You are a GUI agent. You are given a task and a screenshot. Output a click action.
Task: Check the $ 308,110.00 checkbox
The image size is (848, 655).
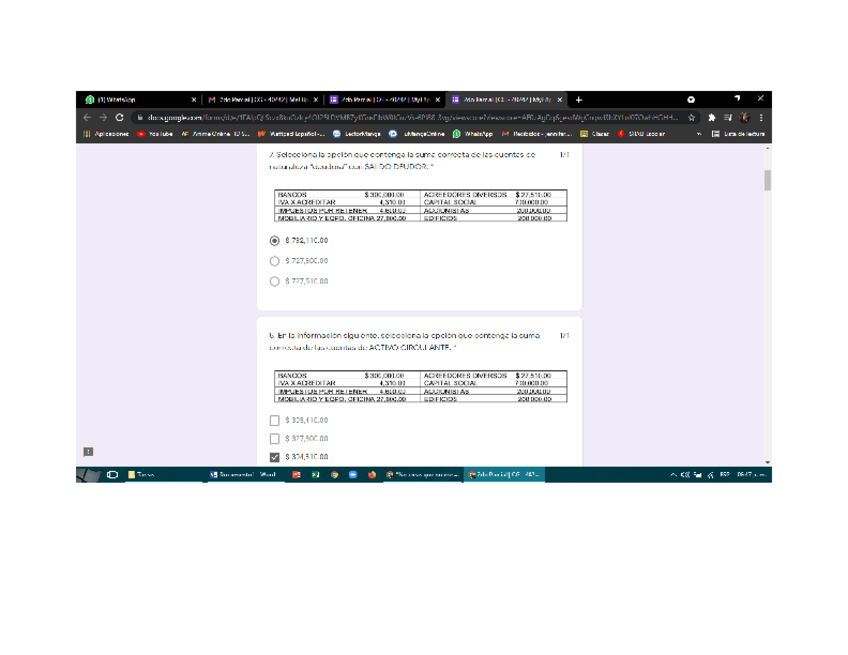[x=275, y=420]
